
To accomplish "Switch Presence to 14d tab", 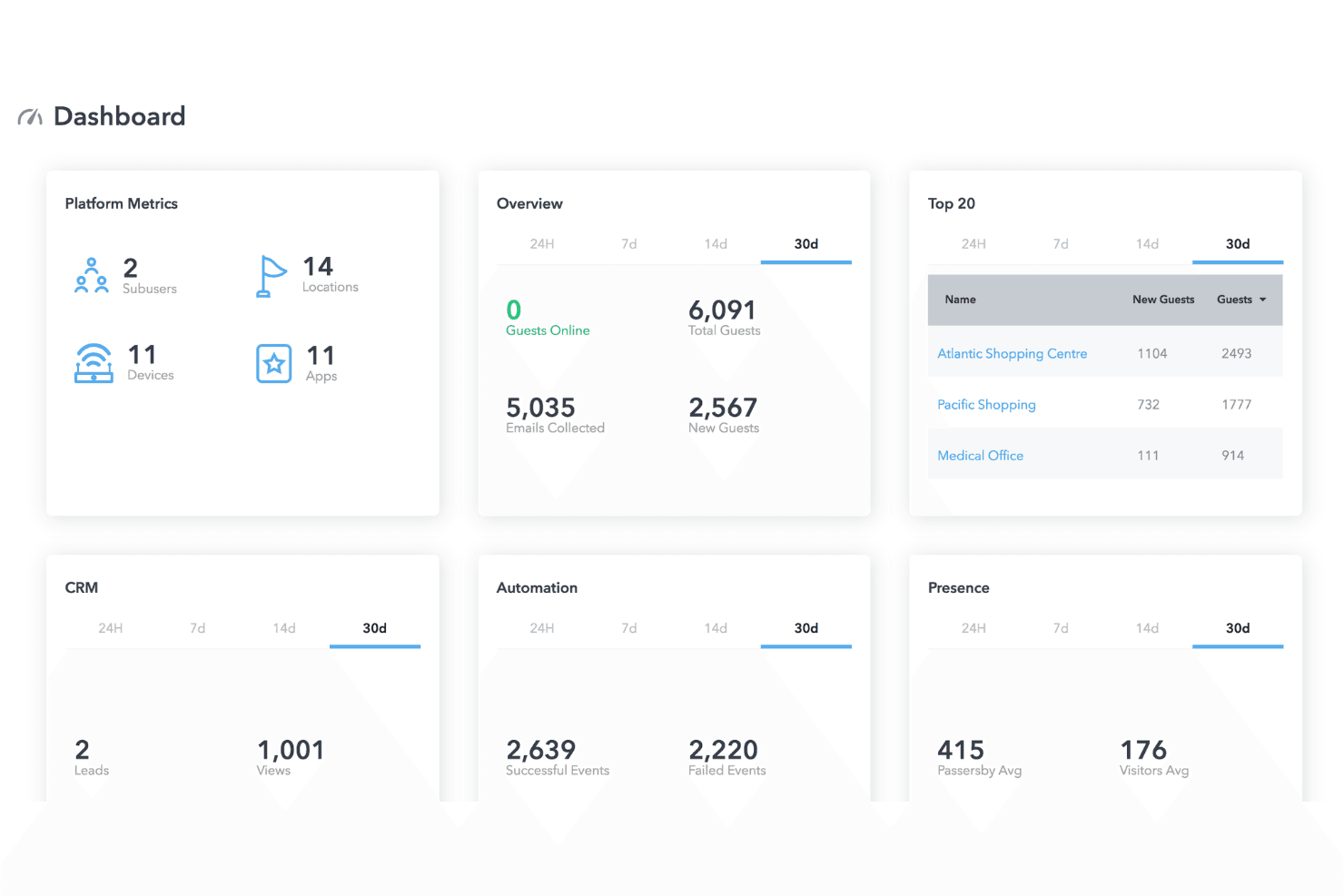I will point(1147,628).
